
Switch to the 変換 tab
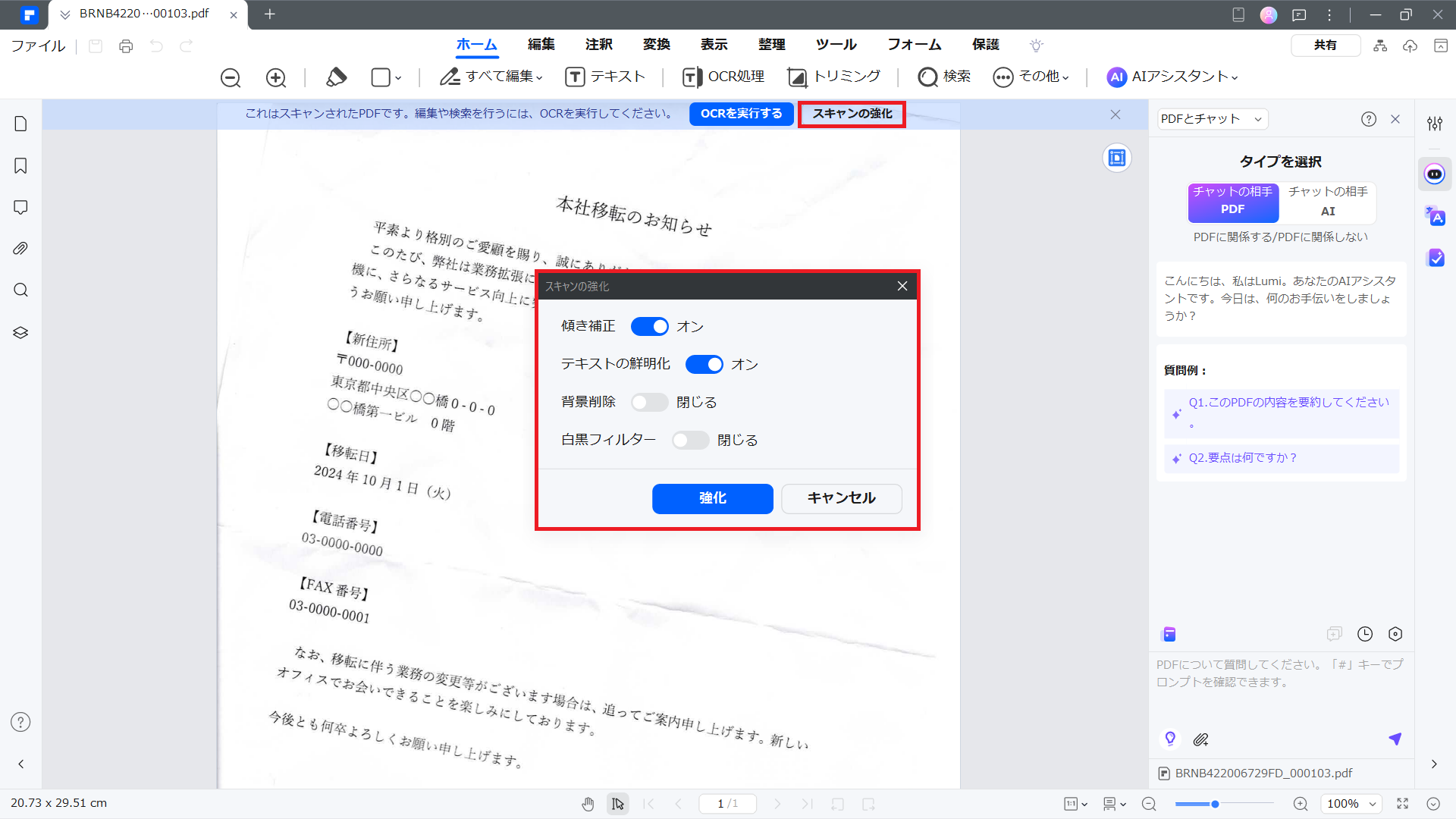click(x=657, y=45)
